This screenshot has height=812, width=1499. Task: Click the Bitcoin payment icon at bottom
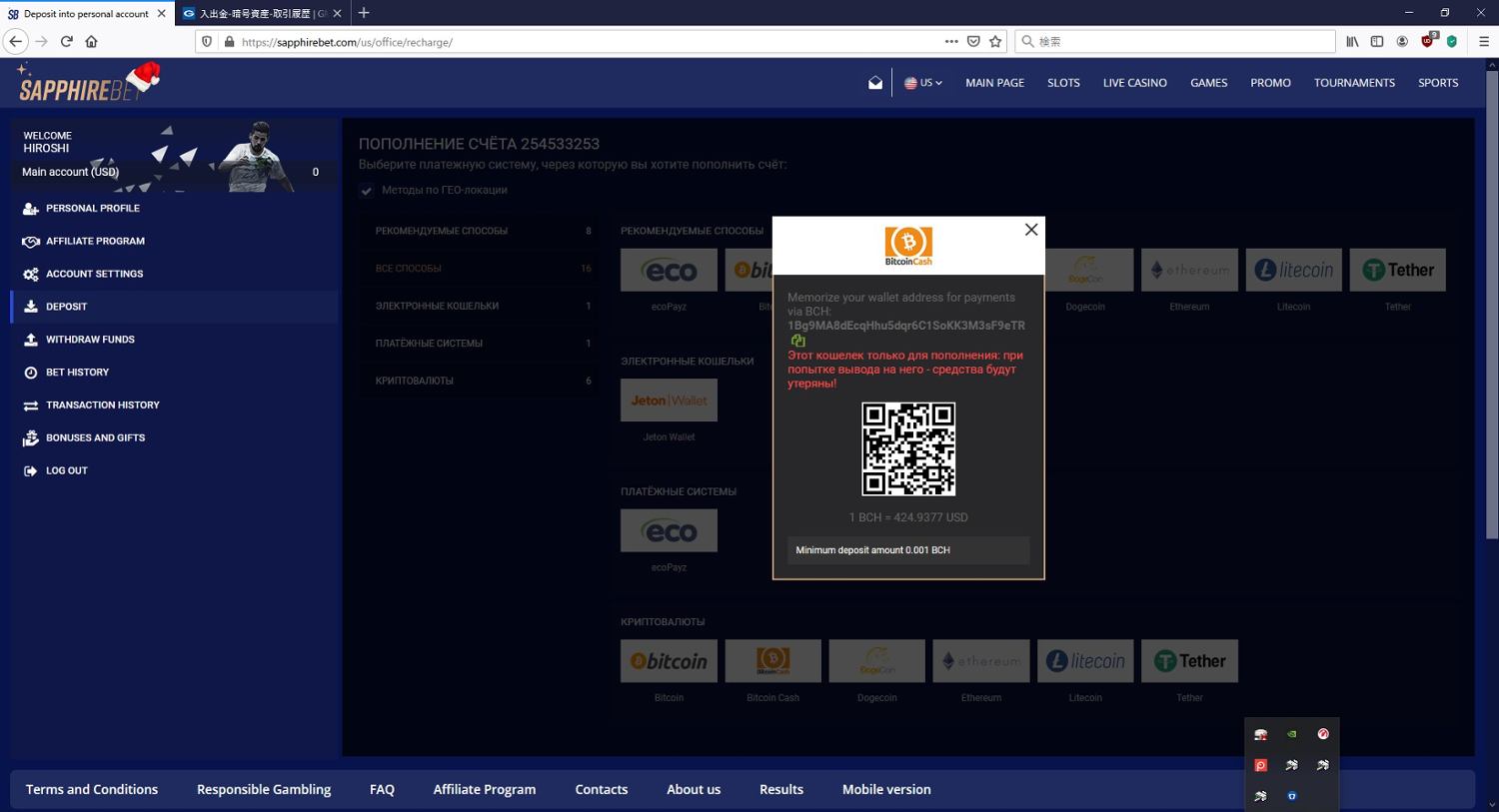pyautogui.click(x=669, y=661)
